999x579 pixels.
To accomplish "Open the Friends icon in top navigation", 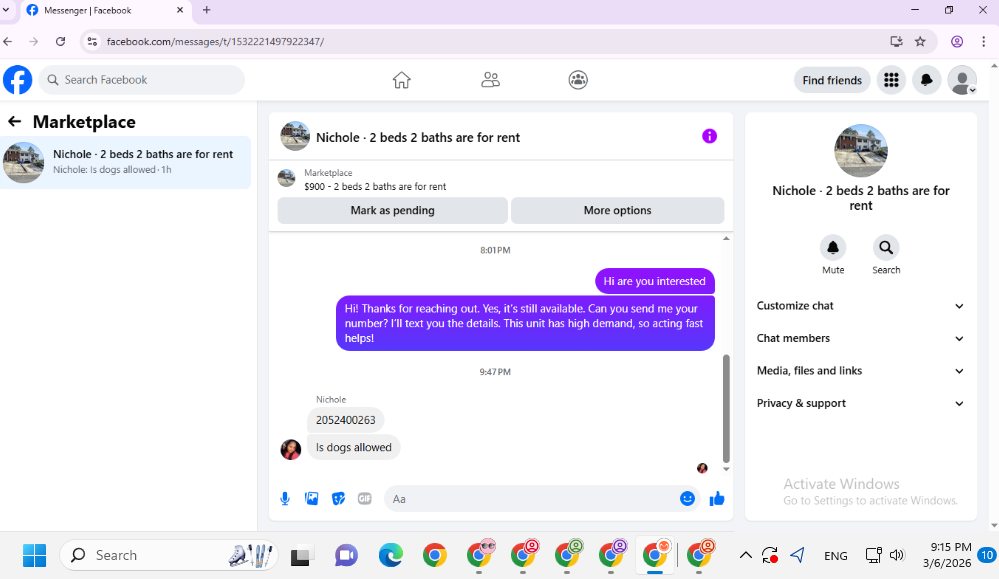I will pyautogui.click(x=490, y=80).
